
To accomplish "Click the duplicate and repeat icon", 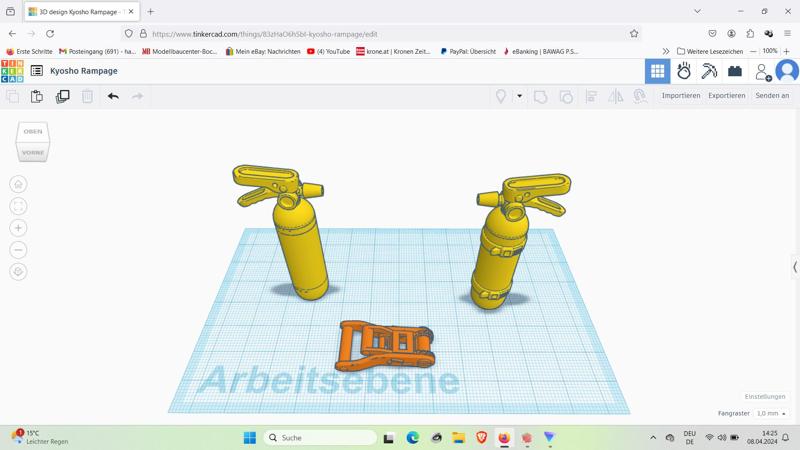I will (62, 96).
